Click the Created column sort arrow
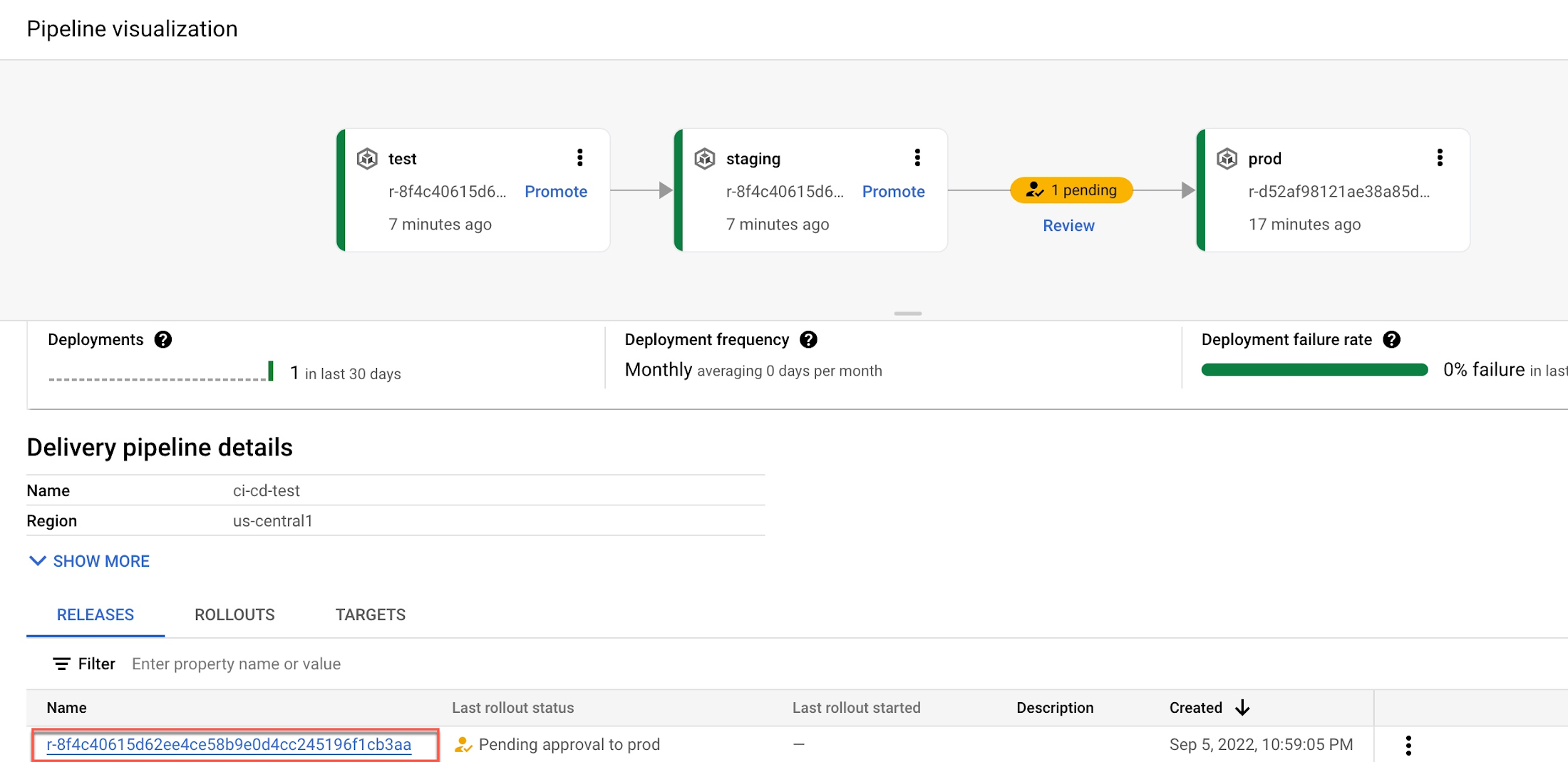Screen dimensions: 1568x762 coord(1242,707)
